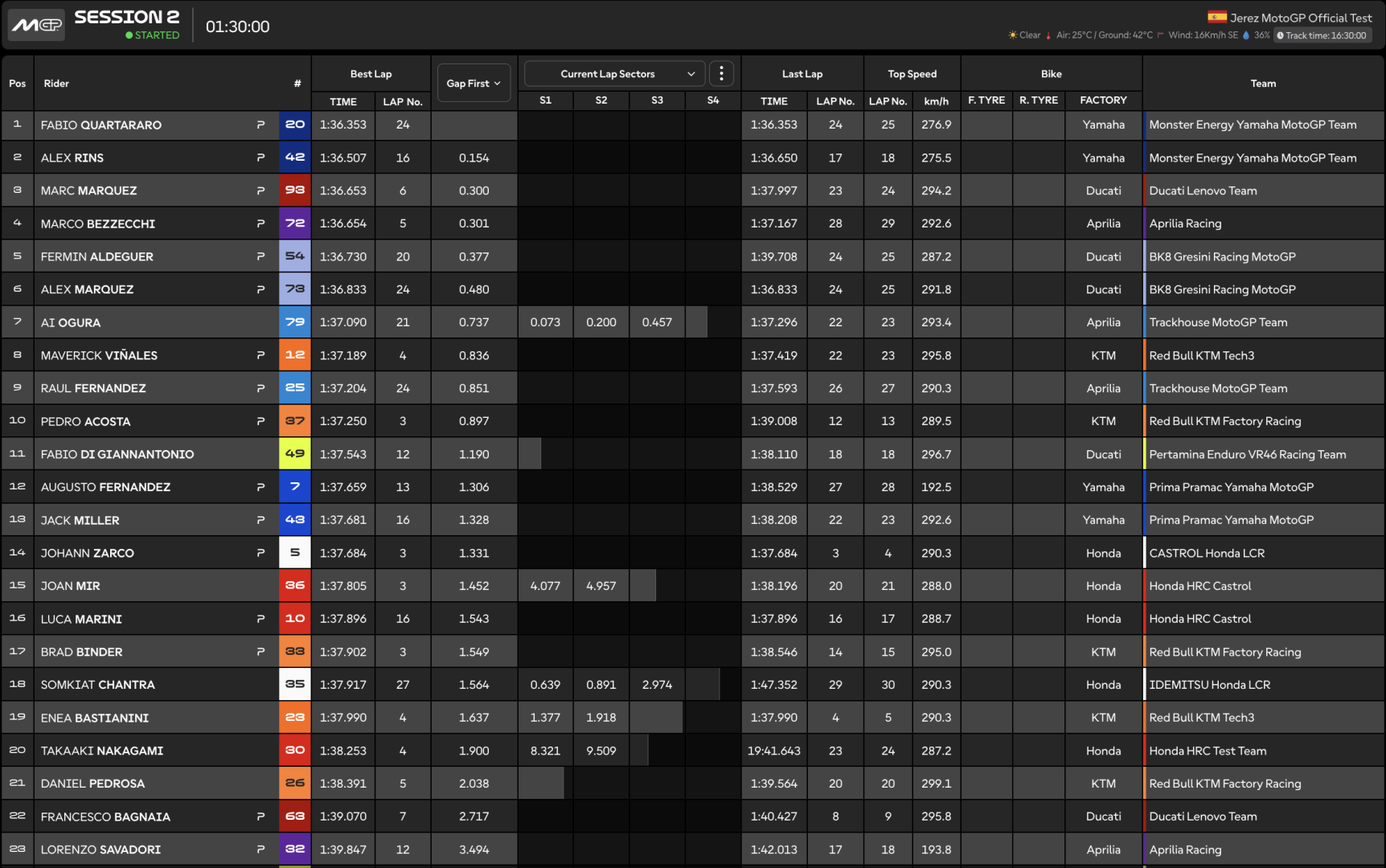Image resolution: width=1386 pixels, height=868 pixels.
Task: Click the wind flag icon
Action: pyautogui.click(x=1161, y=35)
